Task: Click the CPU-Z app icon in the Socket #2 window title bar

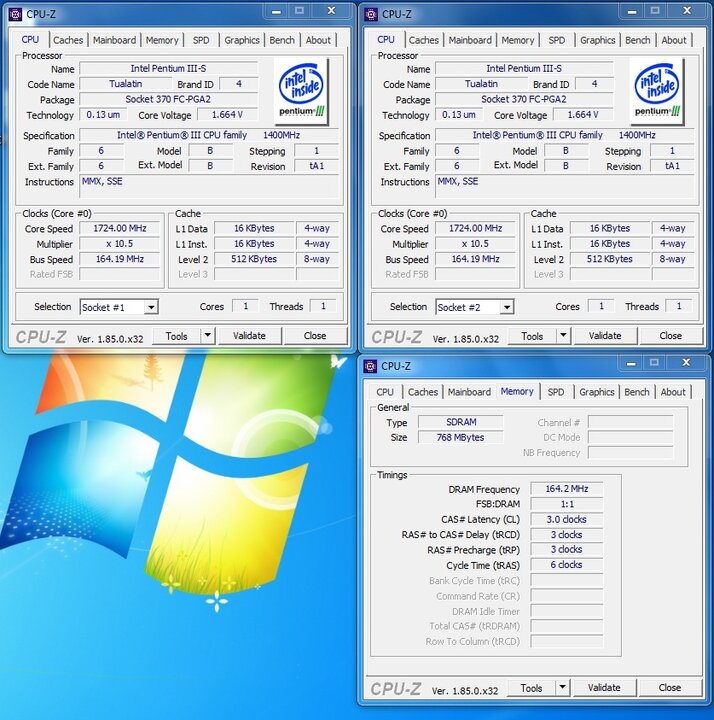Action: [x=371, y=14]
